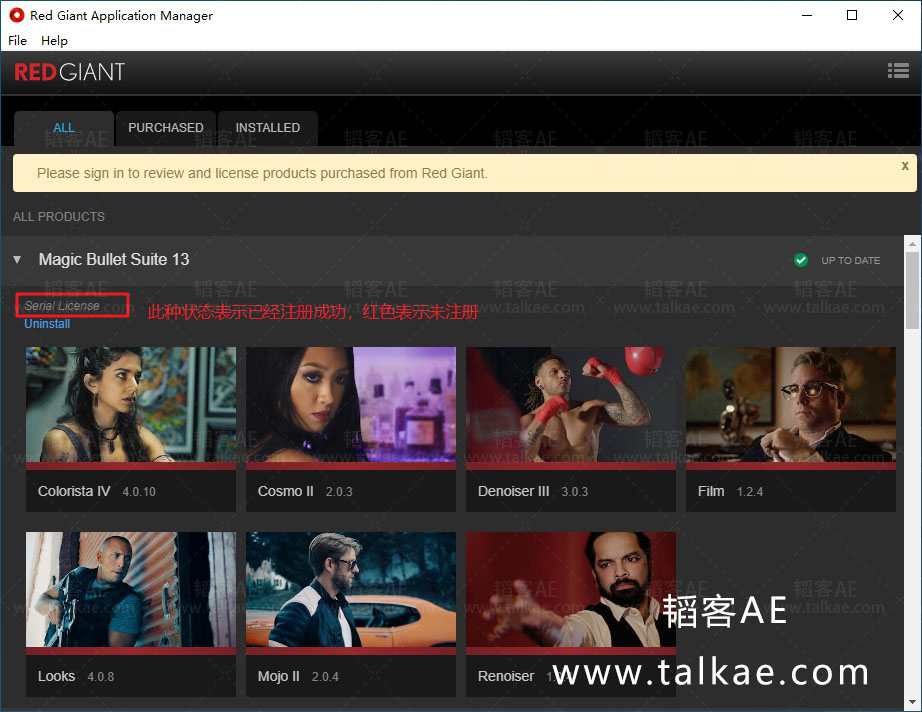Select the Denoiser III thumbnail

(570, 405)
